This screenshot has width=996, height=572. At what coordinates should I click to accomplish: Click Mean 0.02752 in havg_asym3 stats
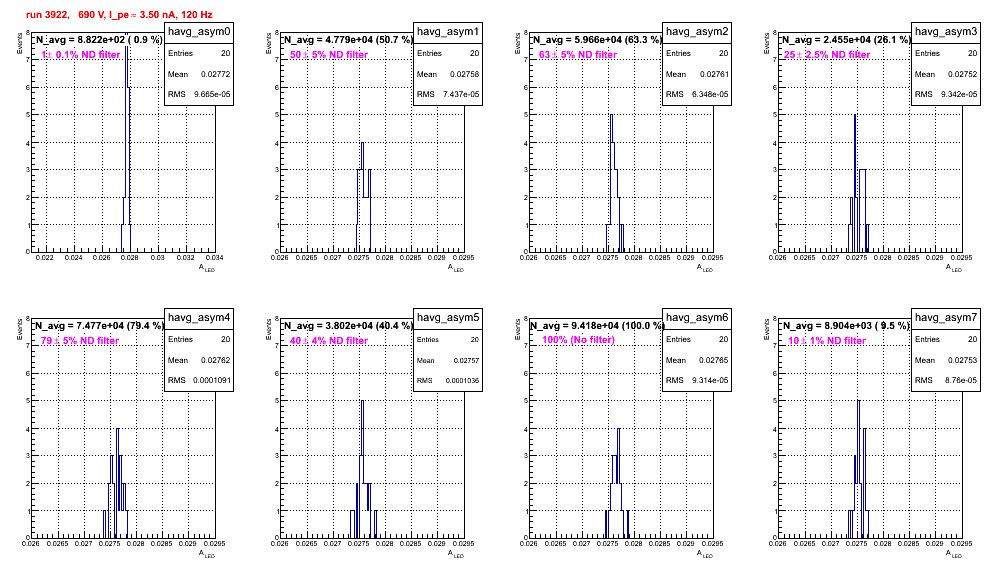(x=946, y=74)
